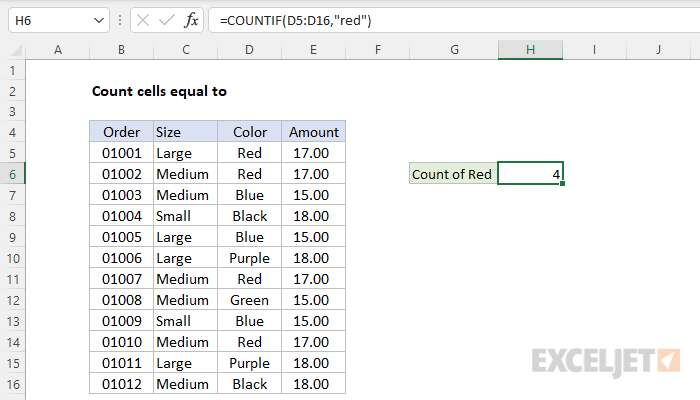Cancel the formula entry with the X icon

tap(143, 20)
